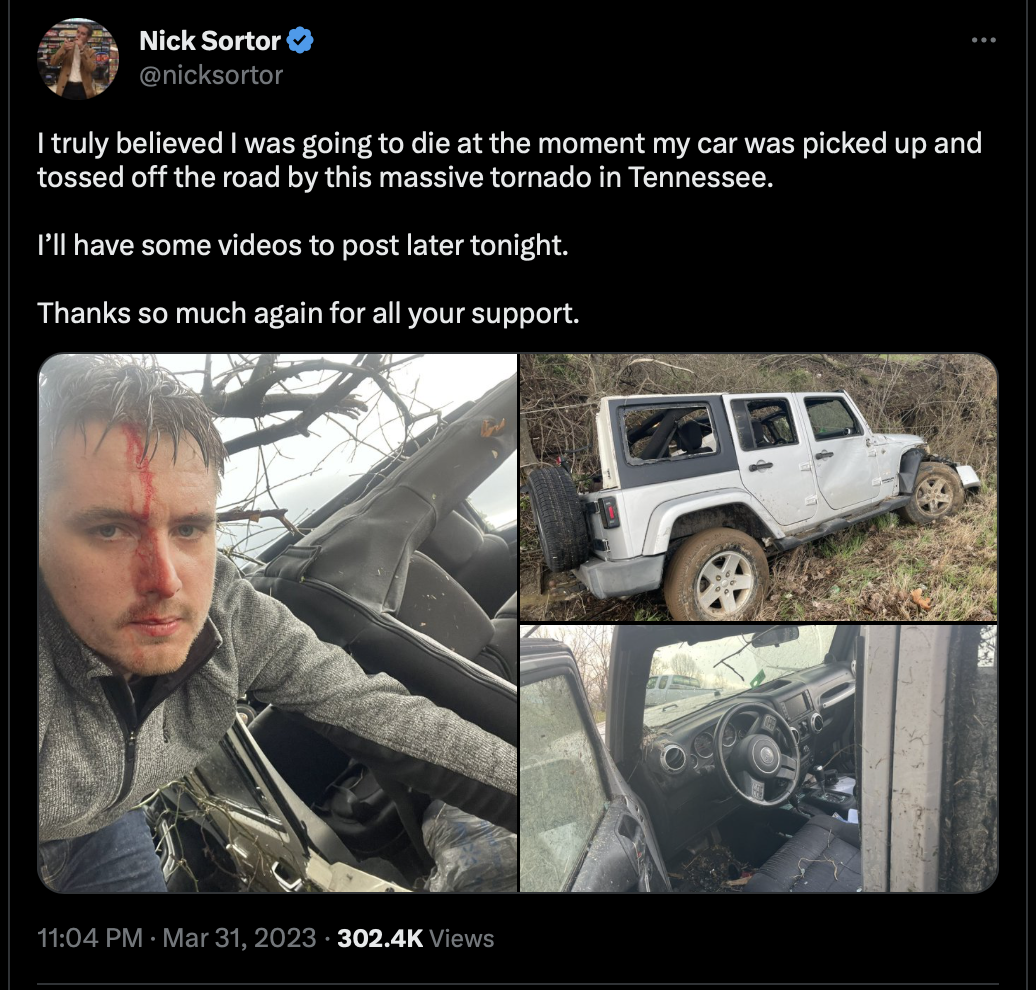Open the @nicksortor handle link
This screenshot has width=1036, height=990.
pos(211,75)
